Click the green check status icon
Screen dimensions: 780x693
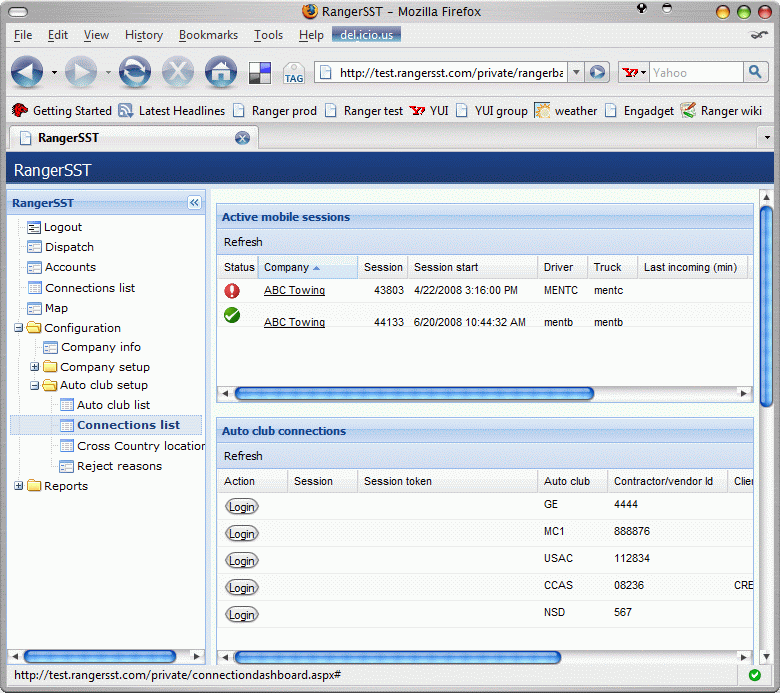(x=232, y=316)
